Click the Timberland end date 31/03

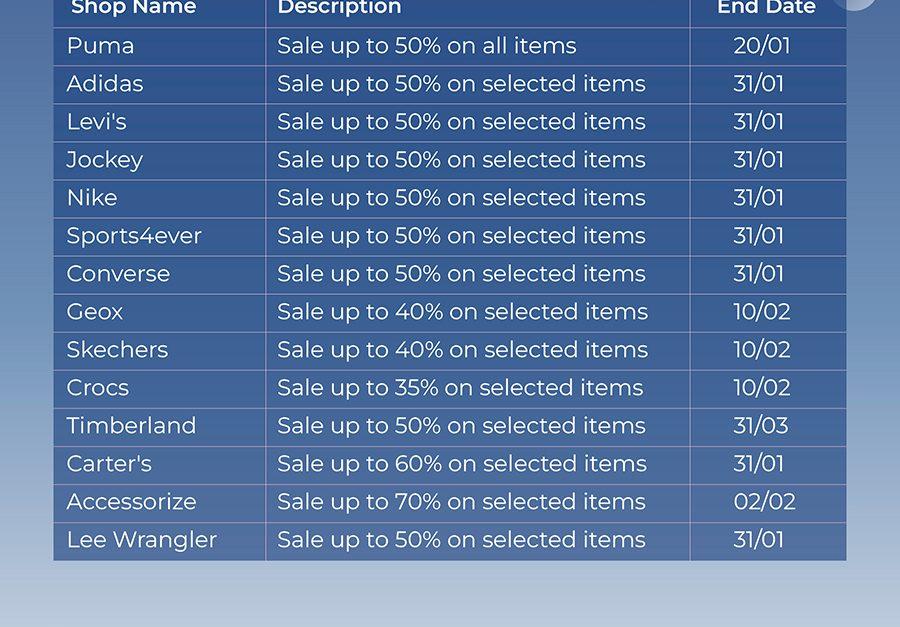pos(761,426)
